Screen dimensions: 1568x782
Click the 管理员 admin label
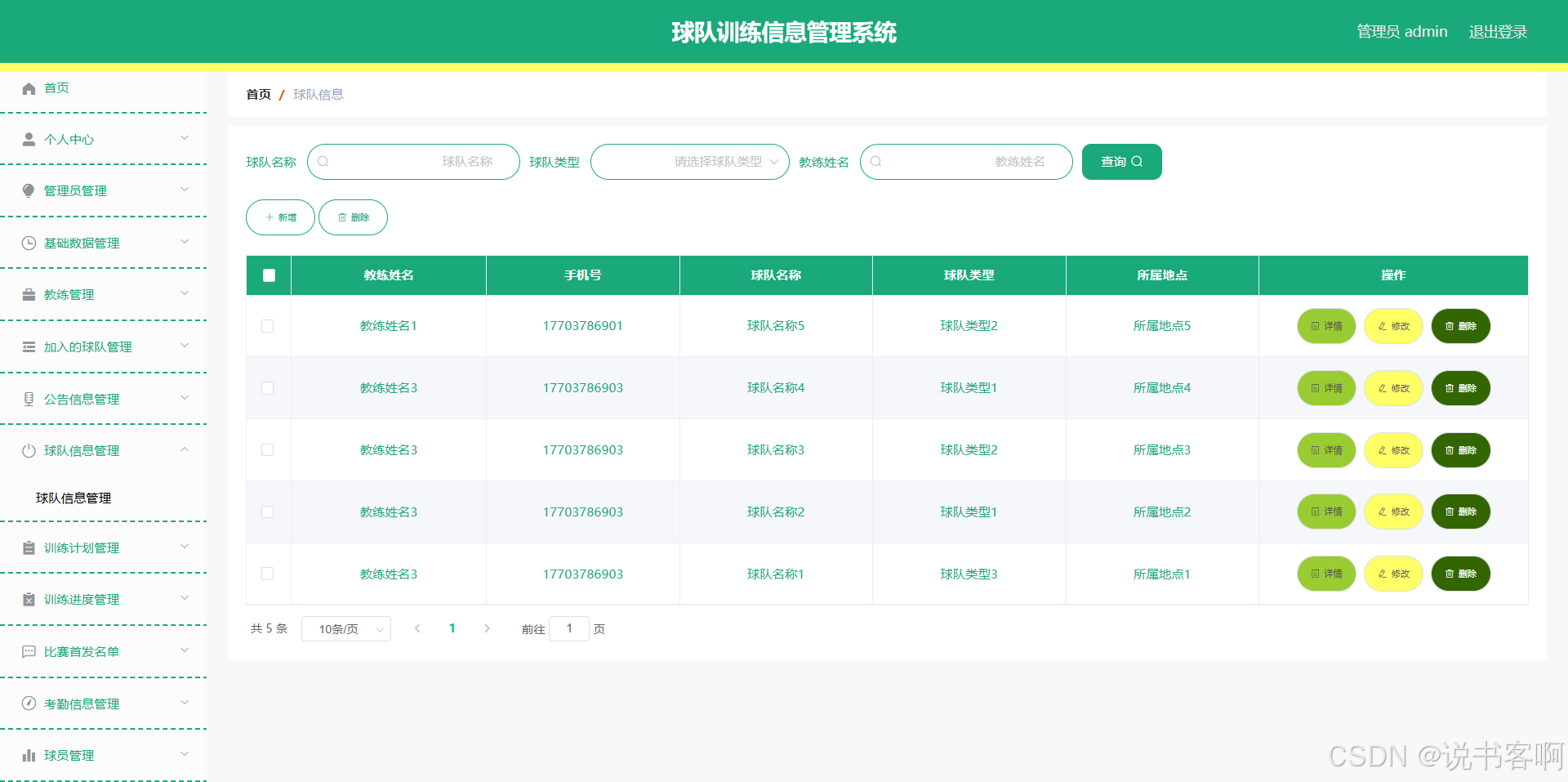pos(1401,32)
